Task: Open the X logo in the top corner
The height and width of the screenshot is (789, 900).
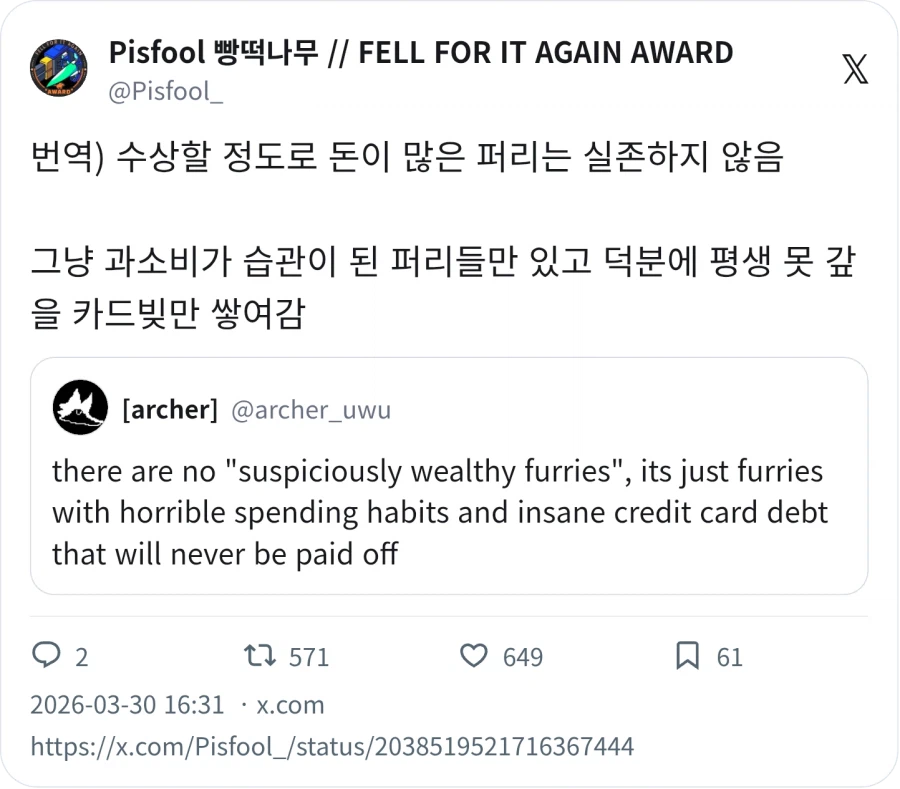Action: click(853, 70)
